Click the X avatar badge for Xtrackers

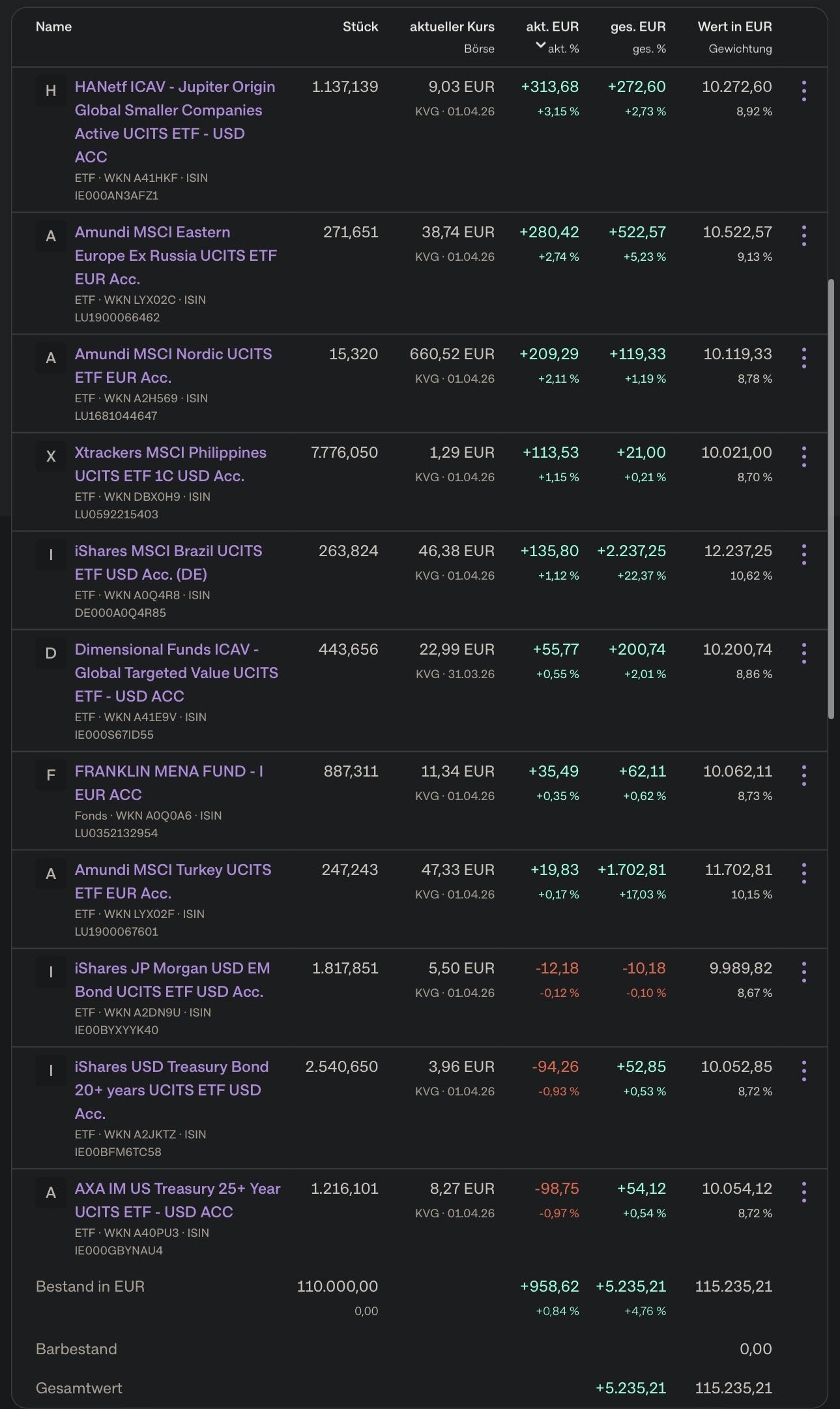(51, 456)
